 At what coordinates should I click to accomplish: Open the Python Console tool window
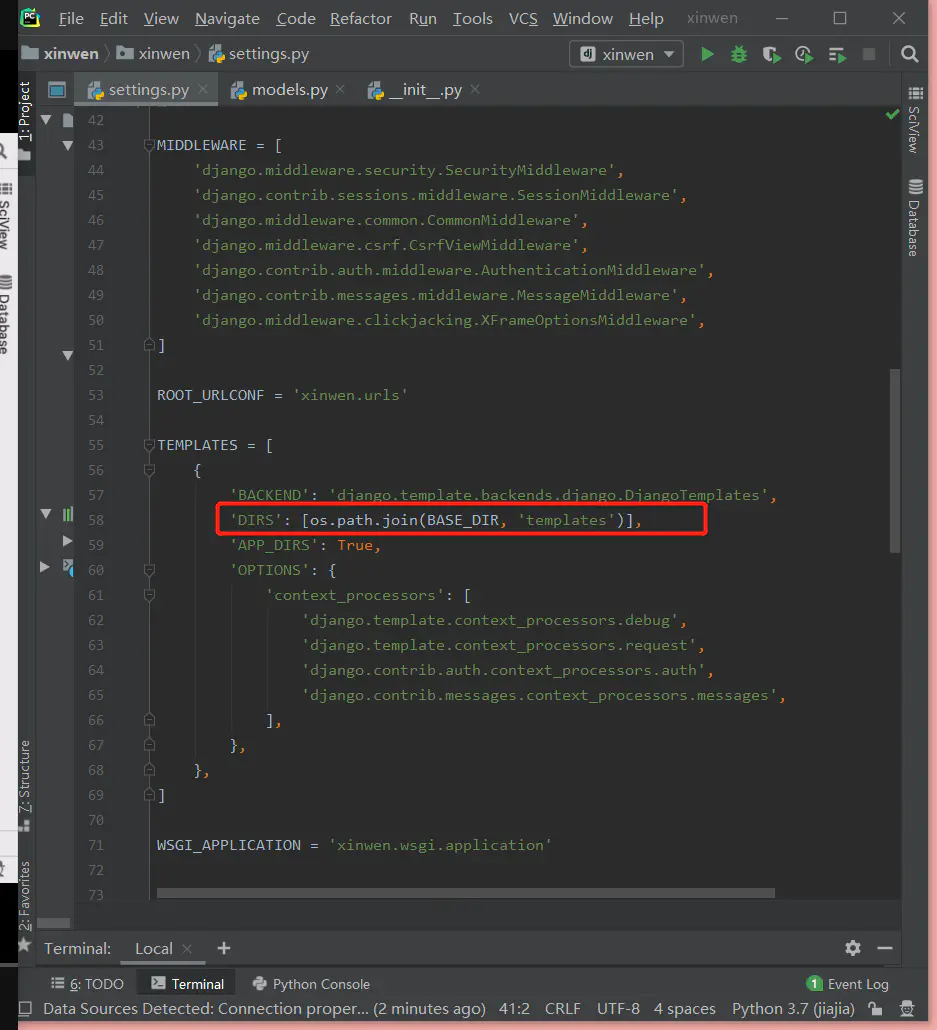coord(311,983)
